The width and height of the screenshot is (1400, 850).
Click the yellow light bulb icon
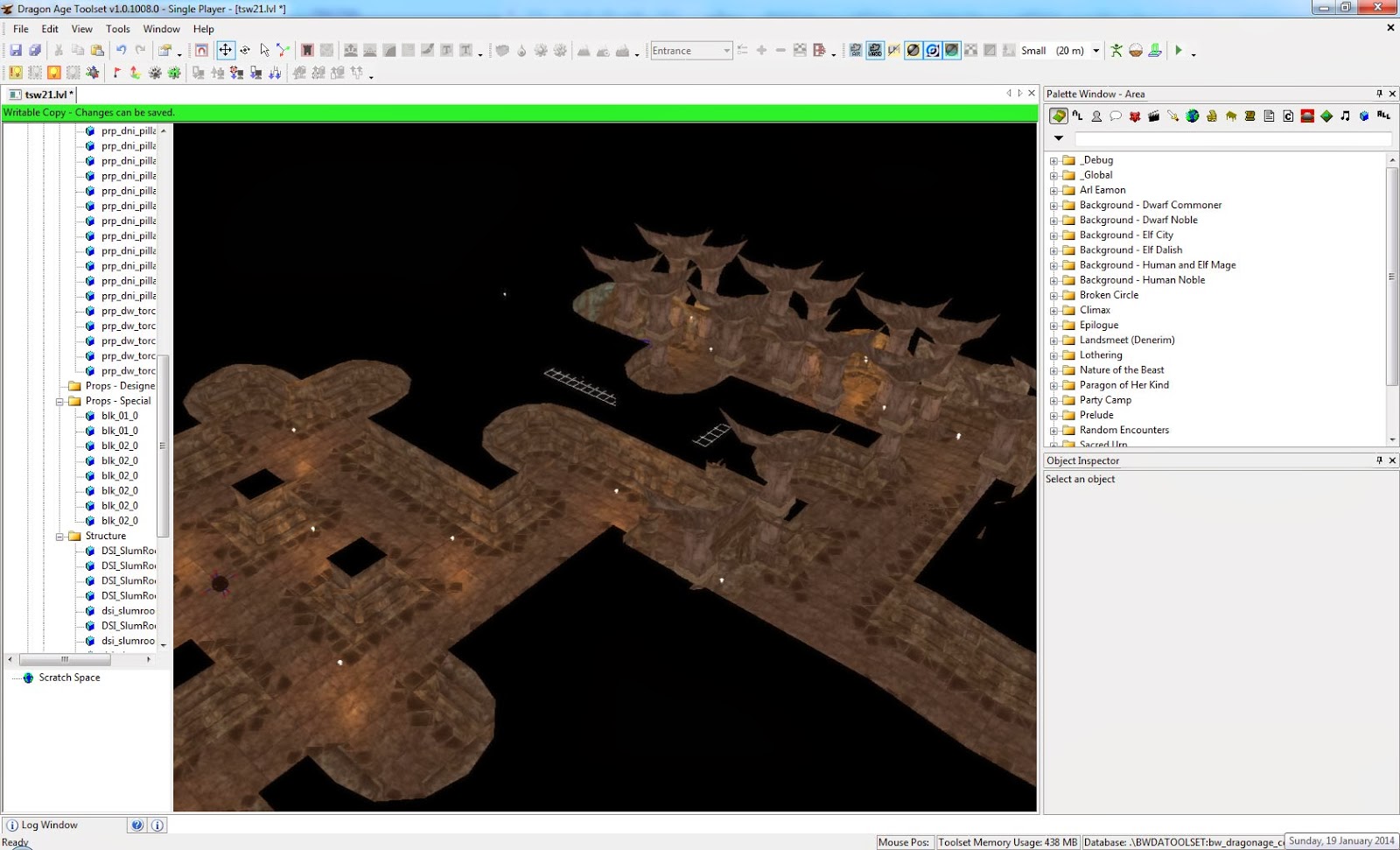[16, 73]
